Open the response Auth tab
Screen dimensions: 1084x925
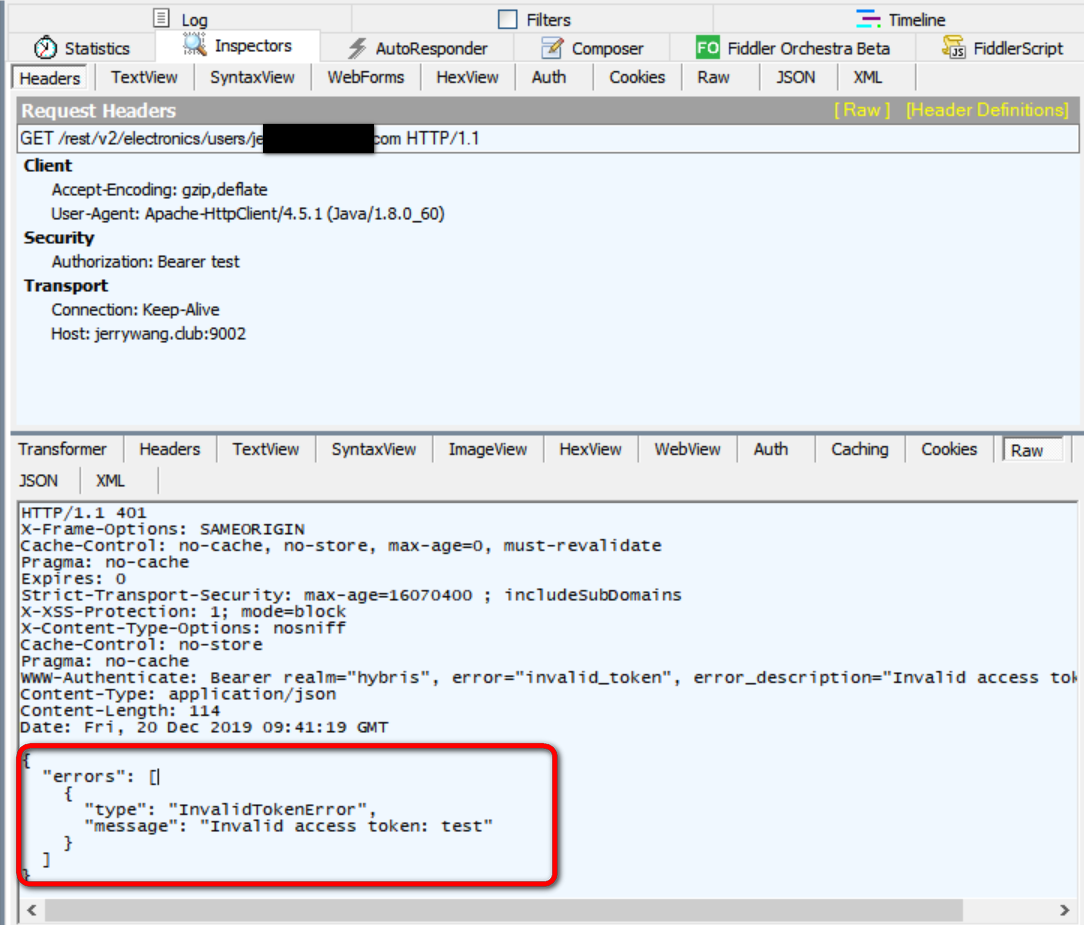tap(771, 449)
